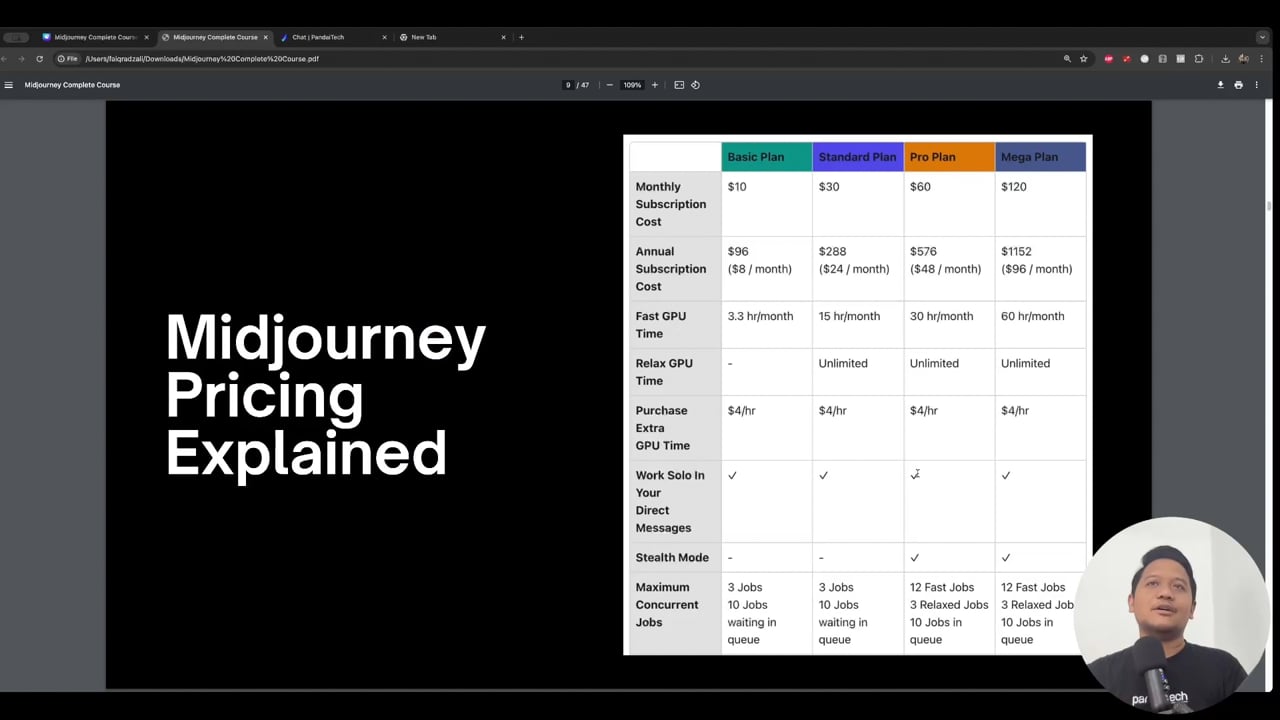The height and width of the screenshot is (720, 1280).
Task: Click the File site-info chip in address bar
Action: [68, 59]
